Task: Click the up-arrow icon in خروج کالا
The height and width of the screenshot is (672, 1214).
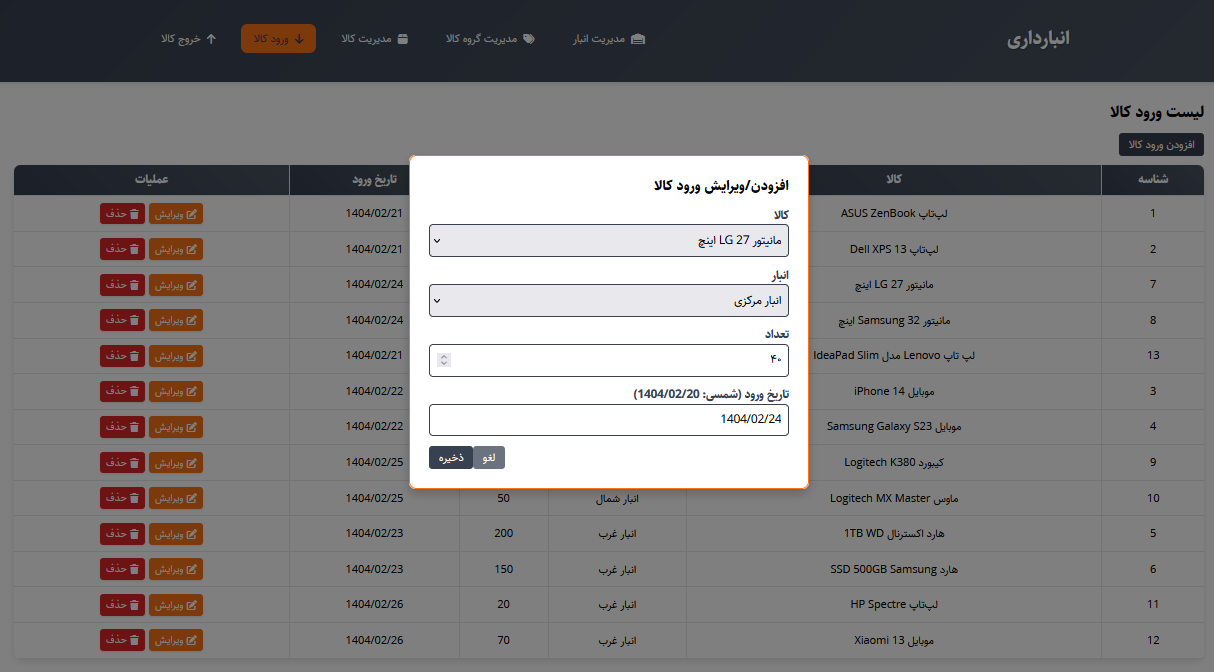Action: click(210, 39)
